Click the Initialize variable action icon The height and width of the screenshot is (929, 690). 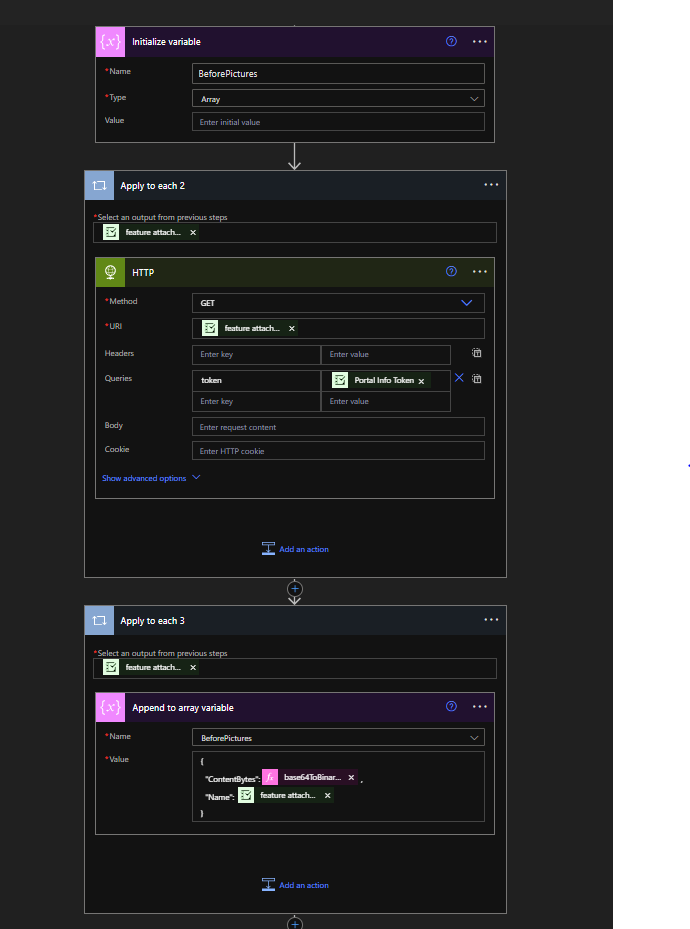click(x=110, y=41)
